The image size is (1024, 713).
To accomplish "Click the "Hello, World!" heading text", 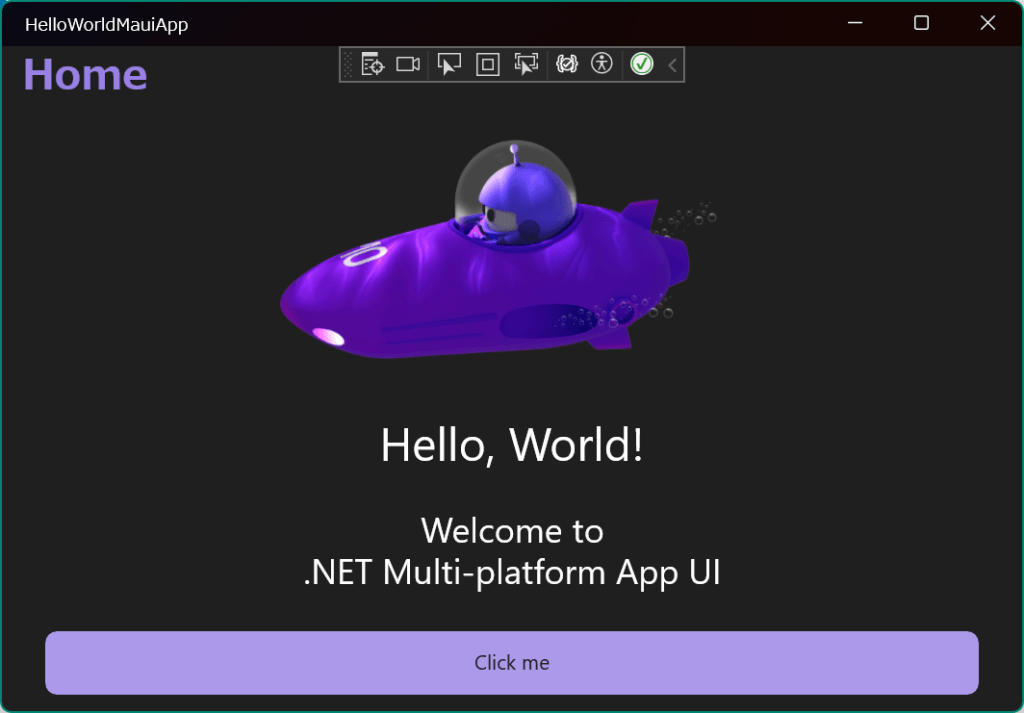I will point(511,445).
